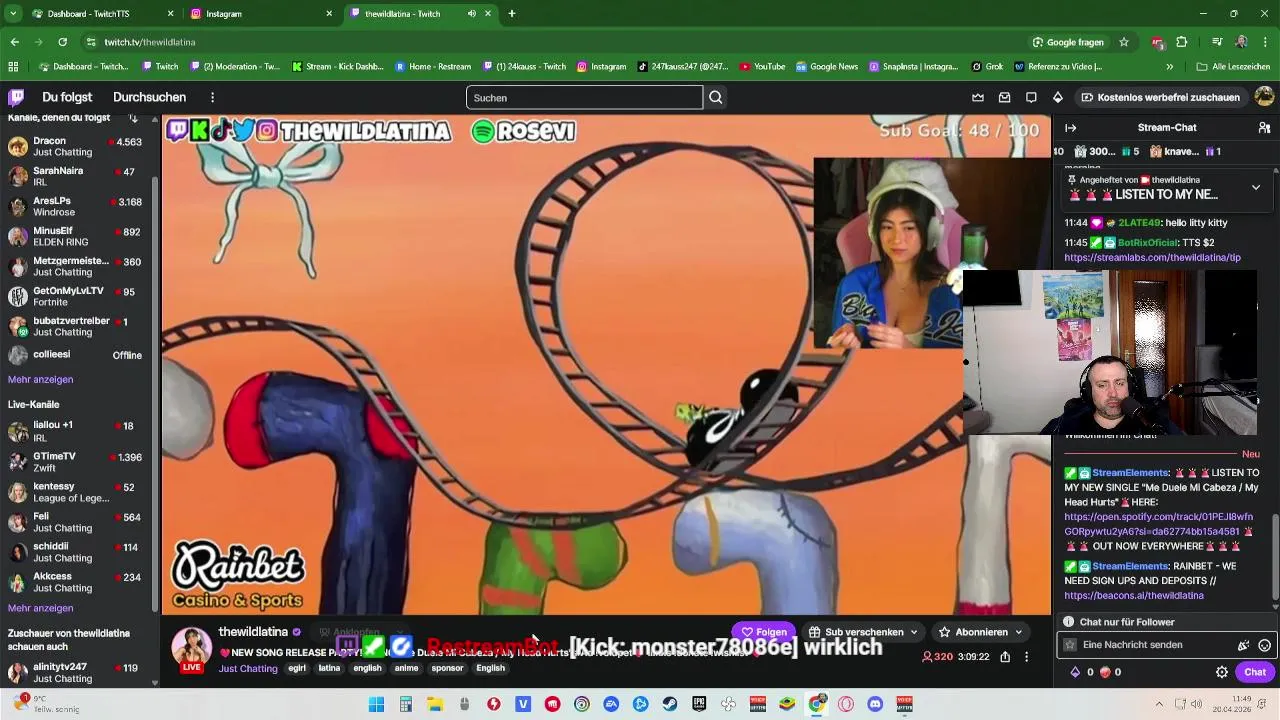1280x720 pixels.
Task: Focus the Suchen search field
Action: pyautogui.click(x=584, y=97)
